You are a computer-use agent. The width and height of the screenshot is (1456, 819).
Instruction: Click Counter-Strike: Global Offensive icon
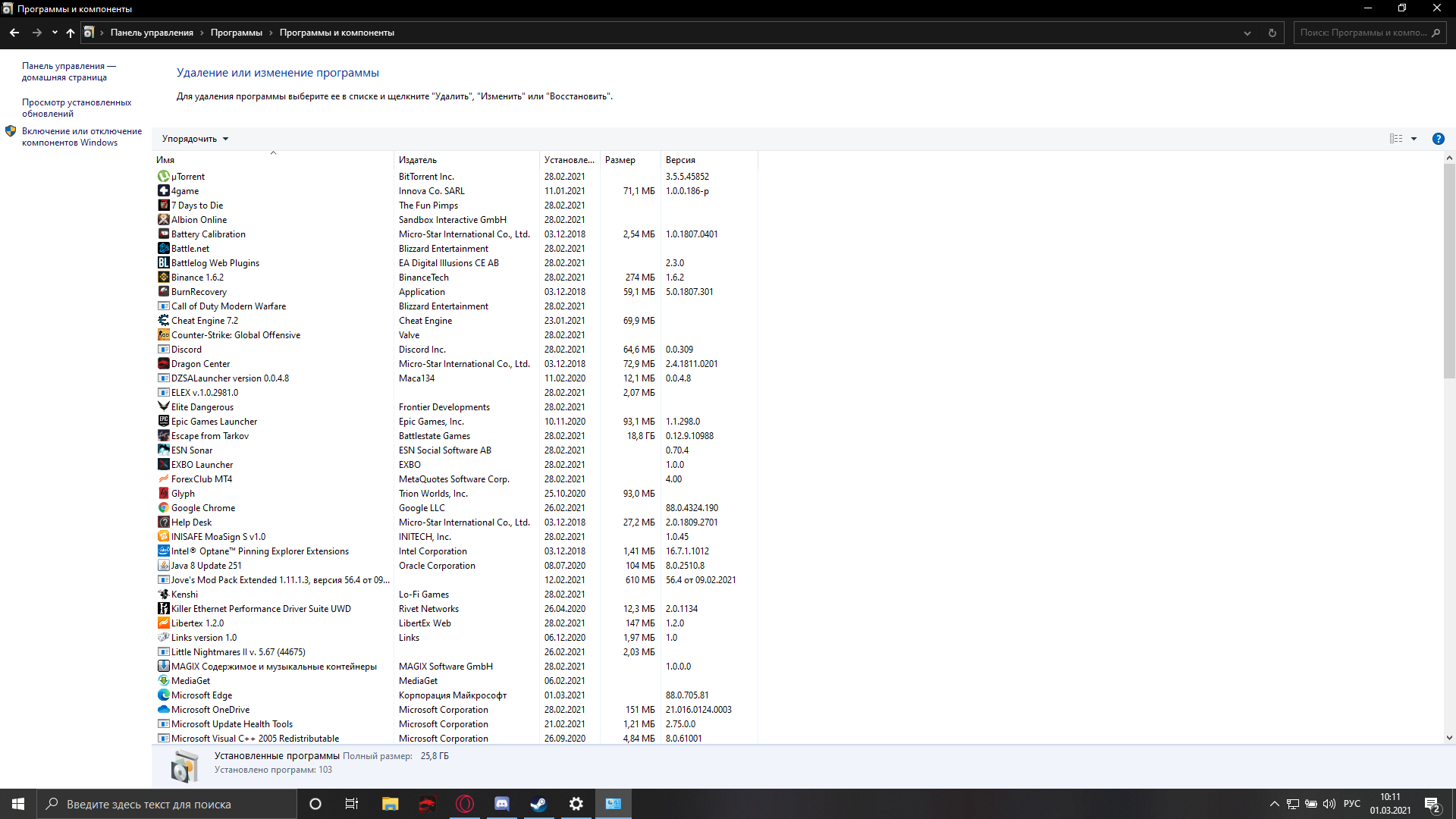[x=163, y=335]
